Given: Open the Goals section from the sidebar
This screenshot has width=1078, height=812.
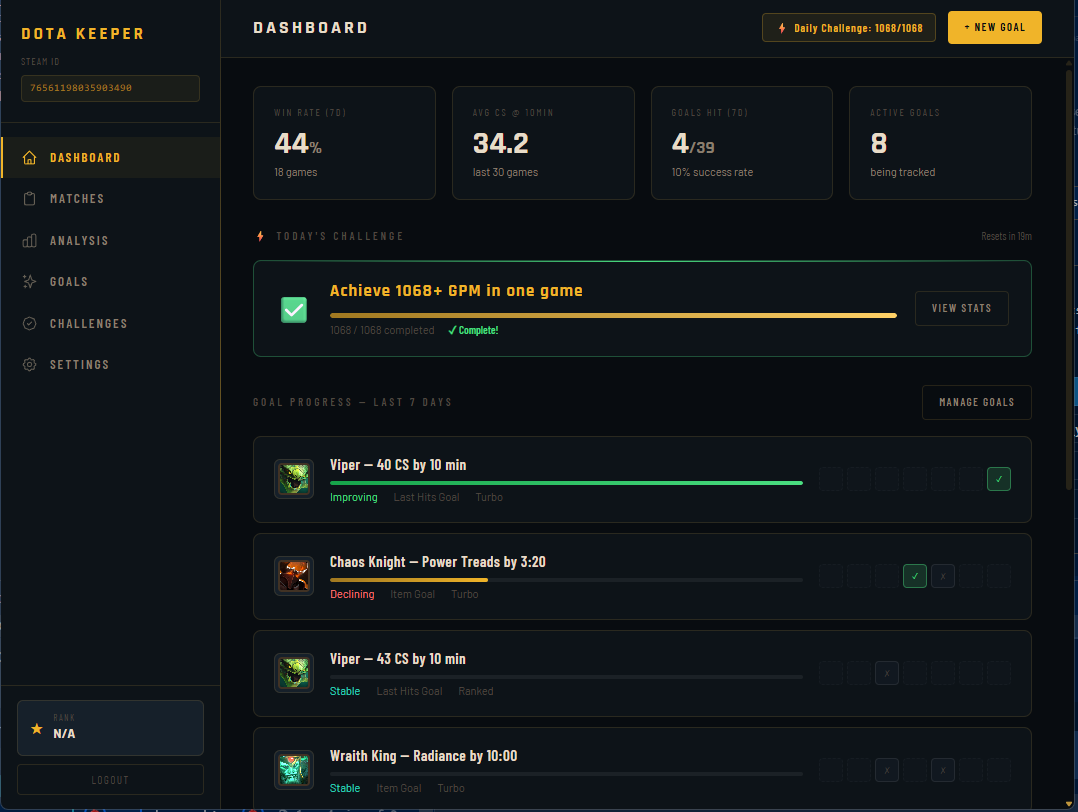Looking at the screenshot, I should 30,281.
